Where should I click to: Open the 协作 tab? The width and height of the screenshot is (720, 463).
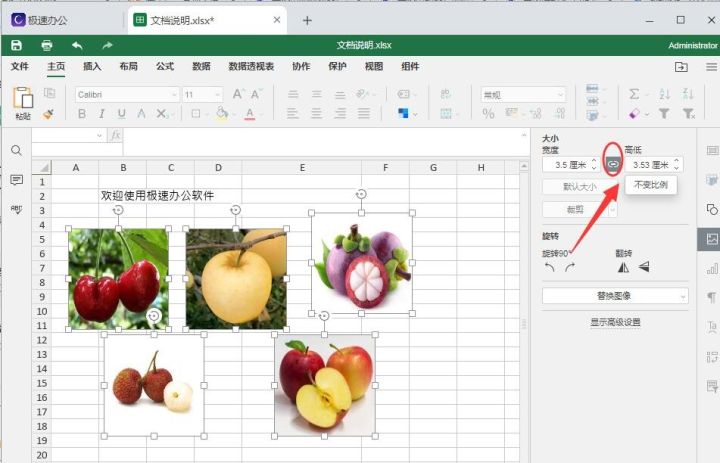pyautogui.click(x=301, y=67)
